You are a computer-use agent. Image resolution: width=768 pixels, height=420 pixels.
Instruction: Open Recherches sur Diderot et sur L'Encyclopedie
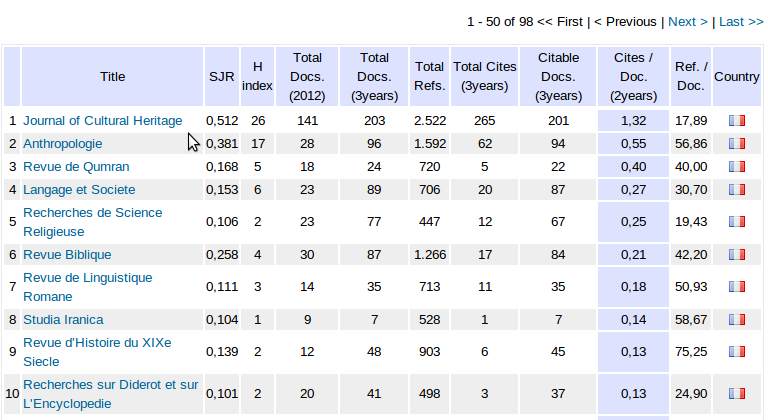pos(111,394)
